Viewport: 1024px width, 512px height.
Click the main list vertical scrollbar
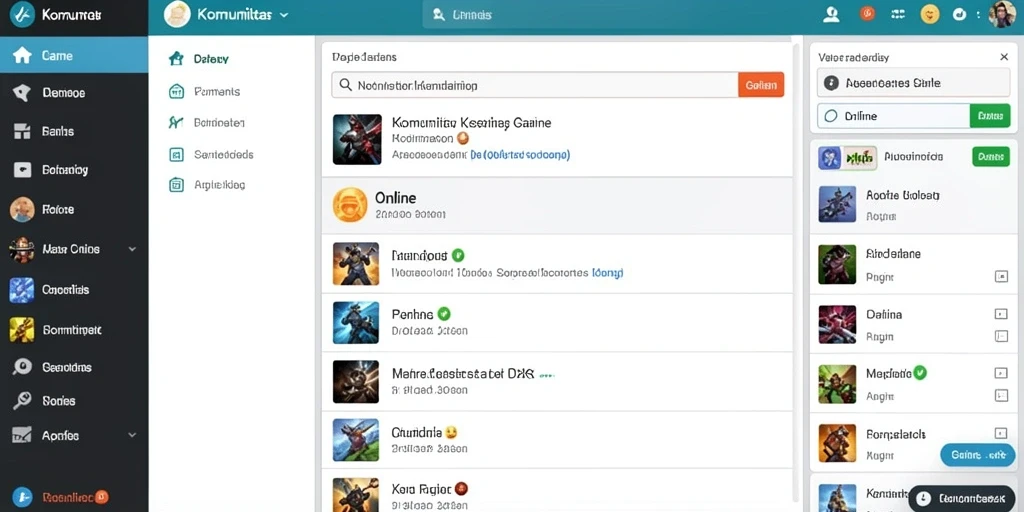coord(796,274)
